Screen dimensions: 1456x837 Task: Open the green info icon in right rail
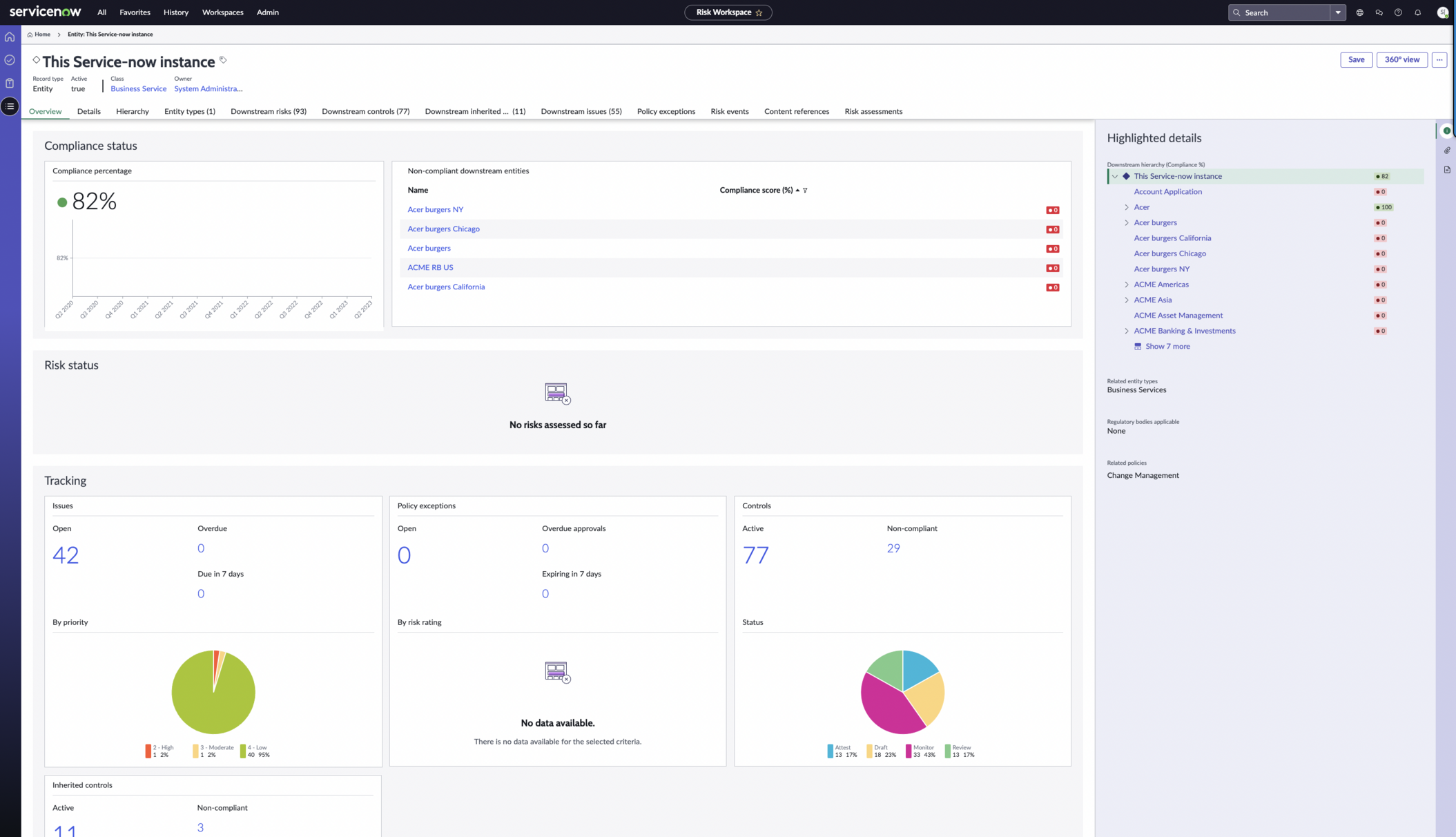1447,131
